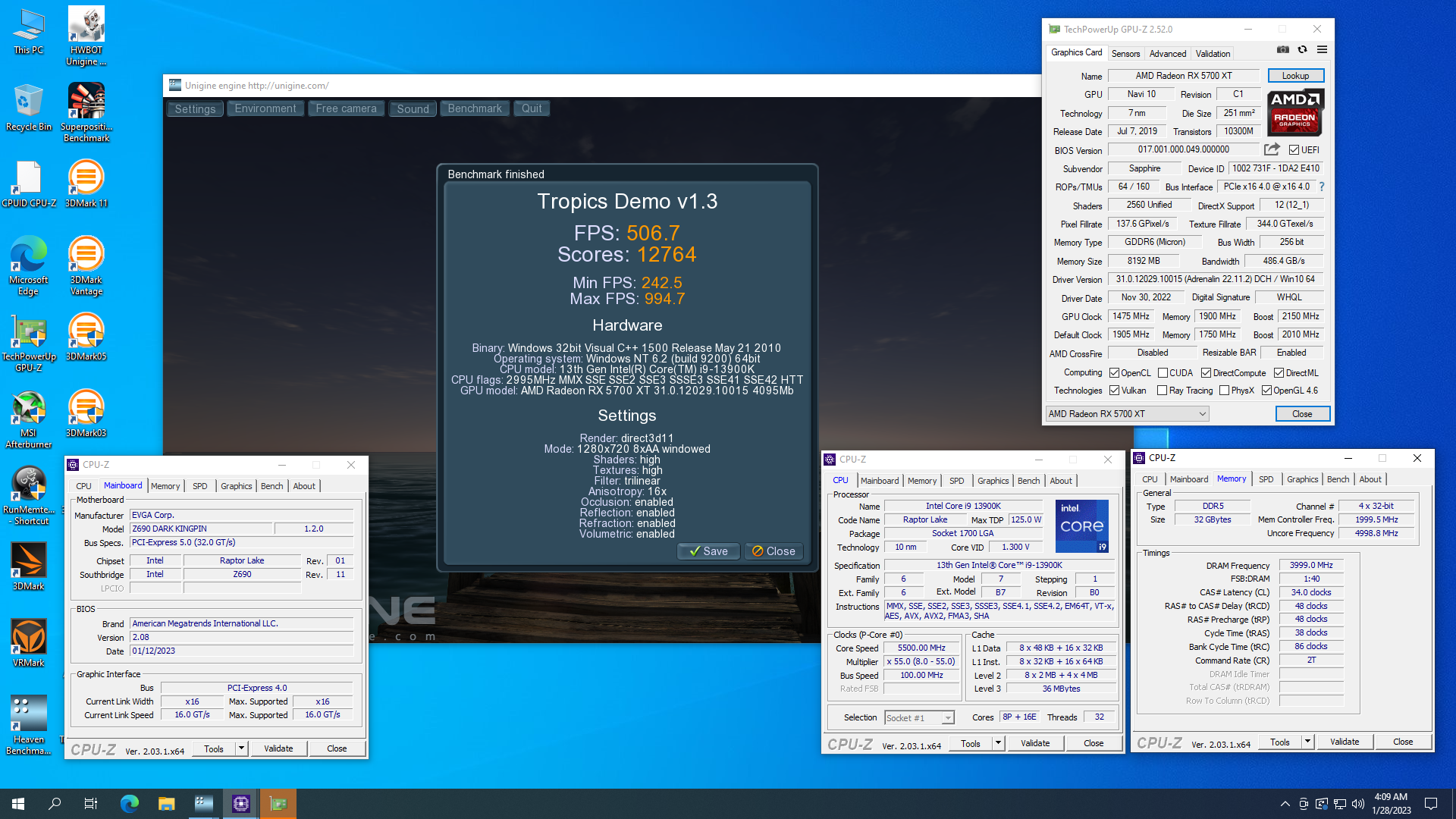The image size is (1456, 819).
Task: Expand Tools dropdown arrow in Memory CPU-Z
Action: [x=1307, y=742]
